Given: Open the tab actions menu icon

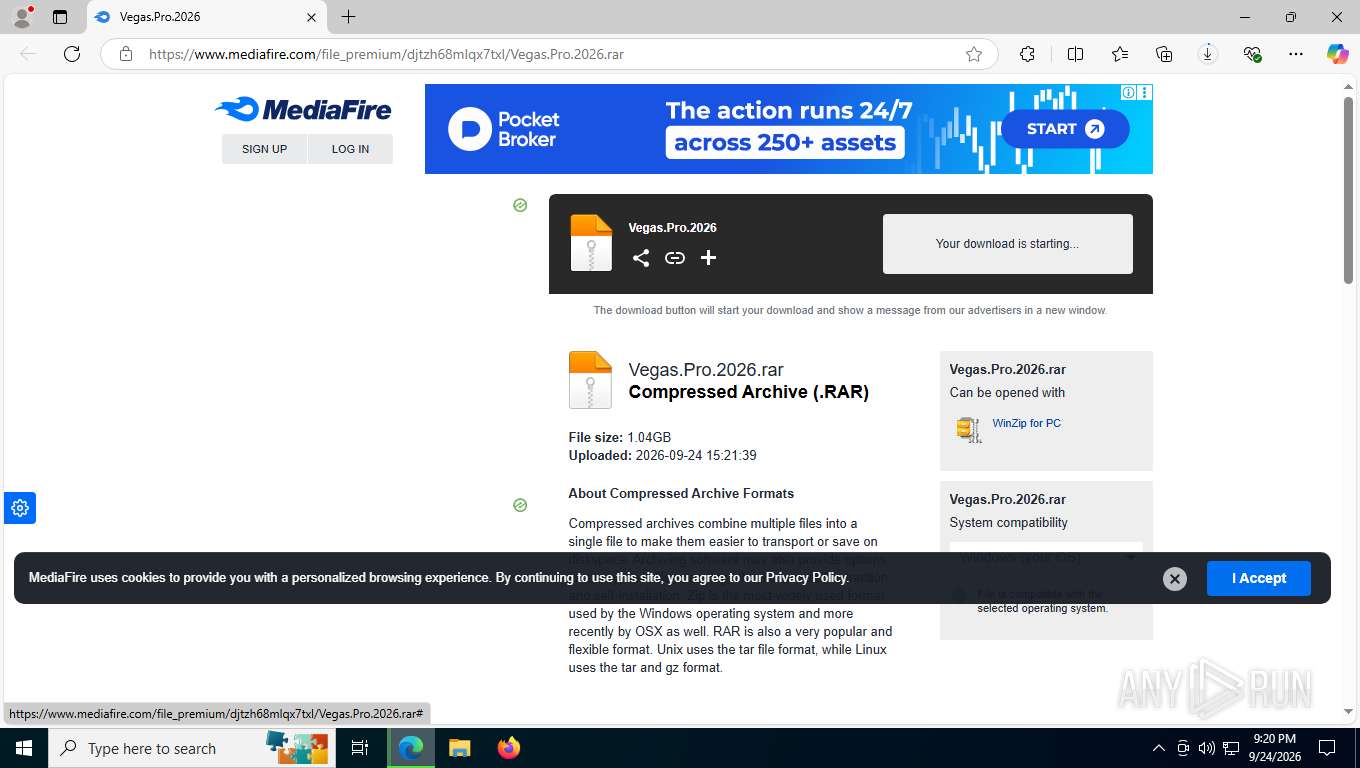Looking at the screenshot, I should [x=60, y=17].
